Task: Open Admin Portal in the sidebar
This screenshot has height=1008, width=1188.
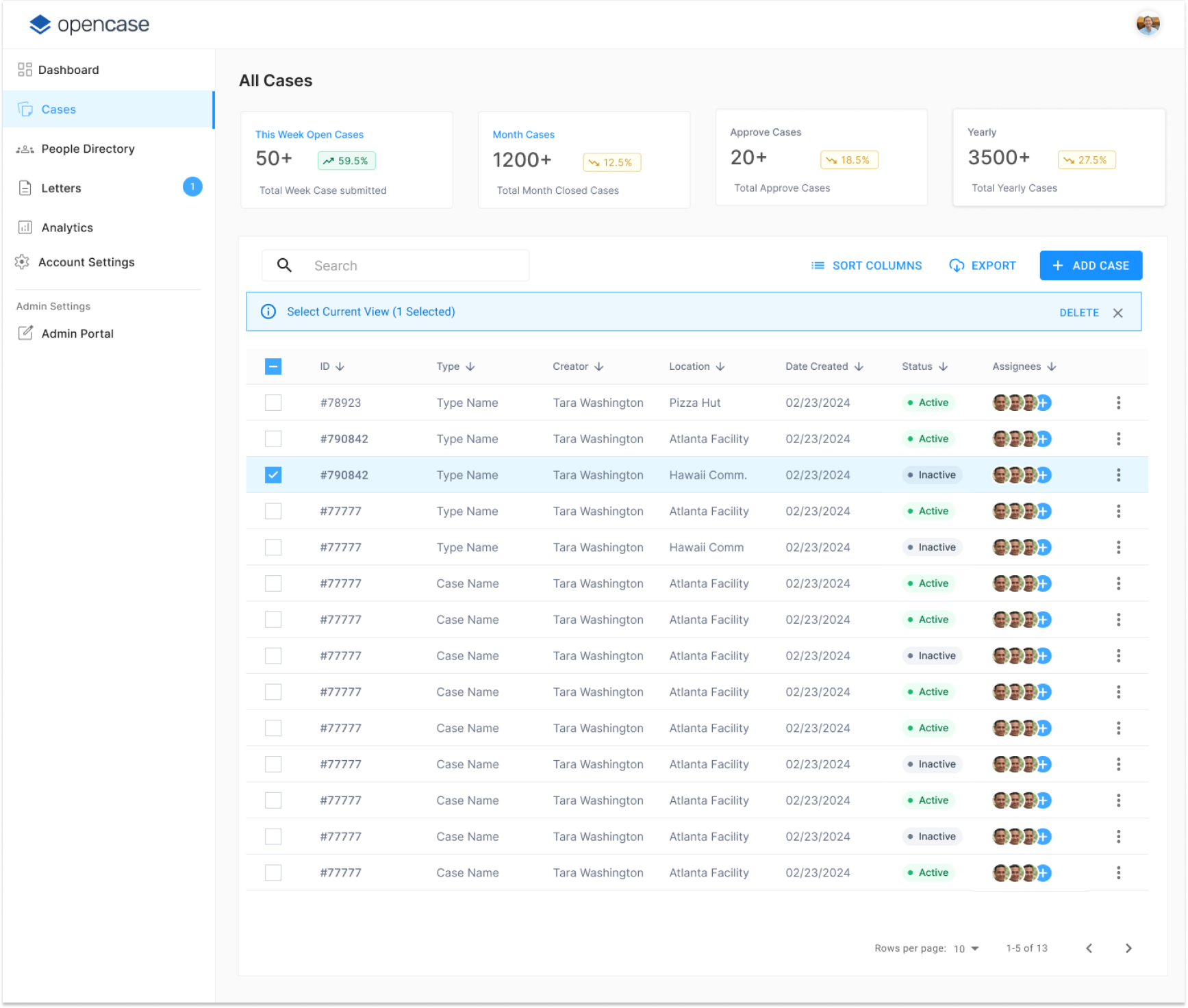Action: [x=108, y=333]
